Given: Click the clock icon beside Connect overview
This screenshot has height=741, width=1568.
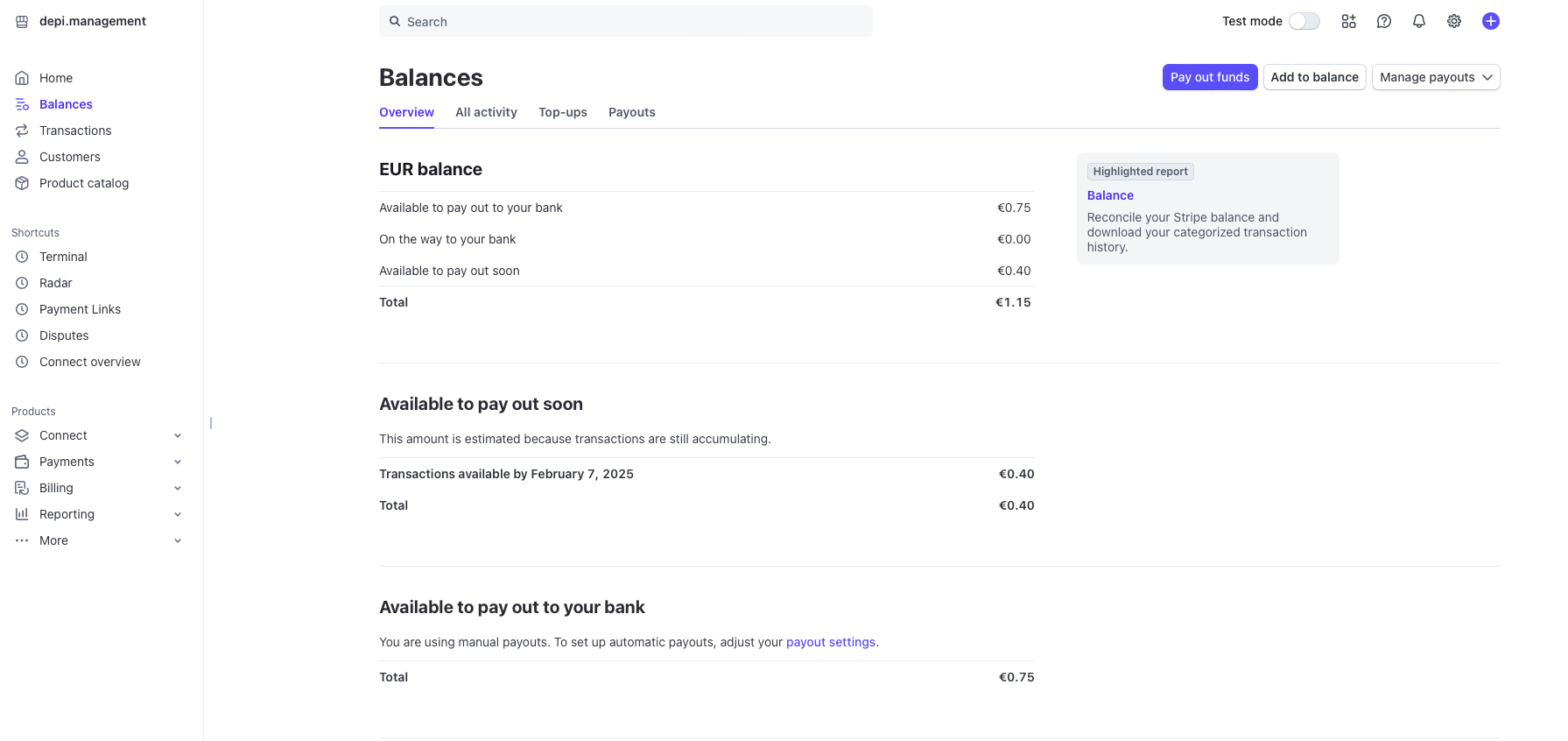Looking at the screenshot, I should click(22, 362).
